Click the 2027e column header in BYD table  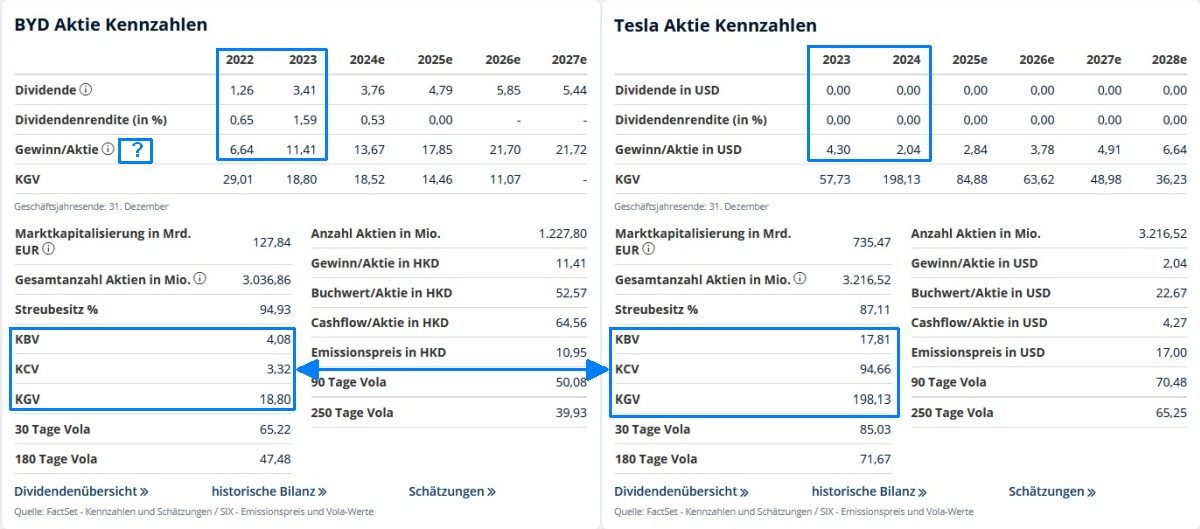(x=568, y=60)
